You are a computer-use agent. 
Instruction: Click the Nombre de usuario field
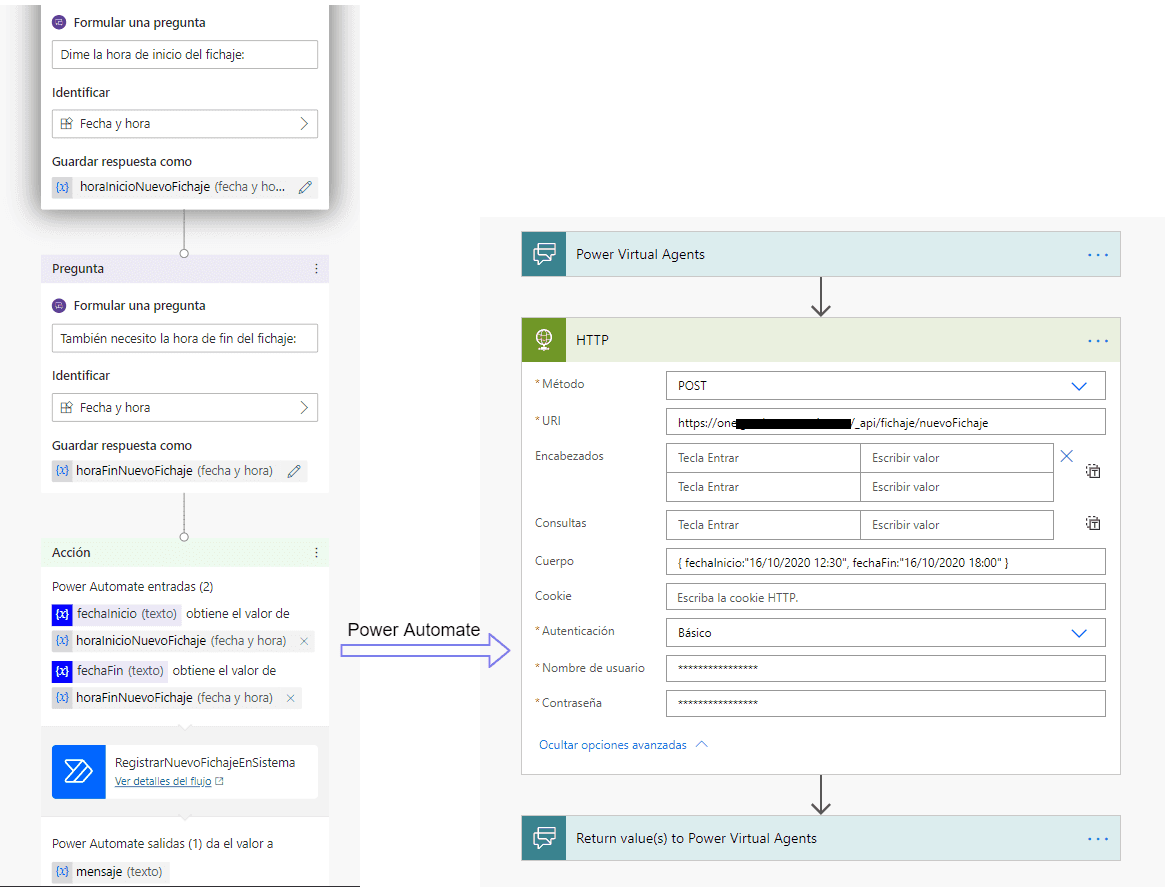tap(886, 669)
